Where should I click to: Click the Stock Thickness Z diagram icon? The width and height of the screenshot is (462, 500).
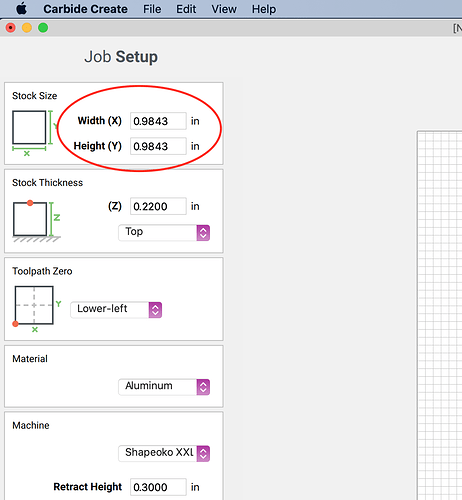click(x=37, y=221)
